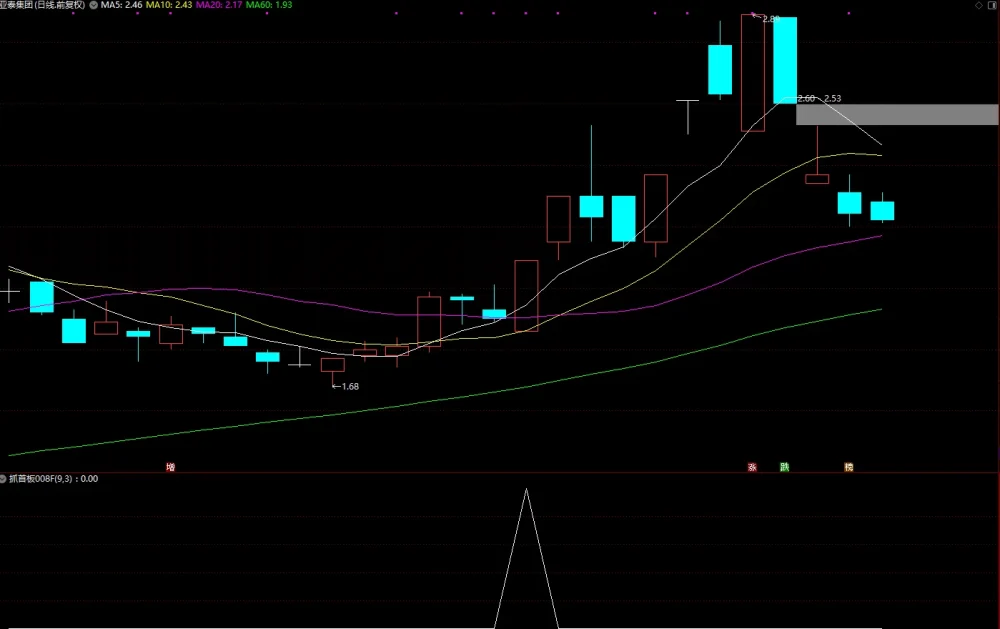The width and height of the screenshot is (1000, 629).
Task: Click the yellow MA10: 2.43 label
Action: point(169,4)
